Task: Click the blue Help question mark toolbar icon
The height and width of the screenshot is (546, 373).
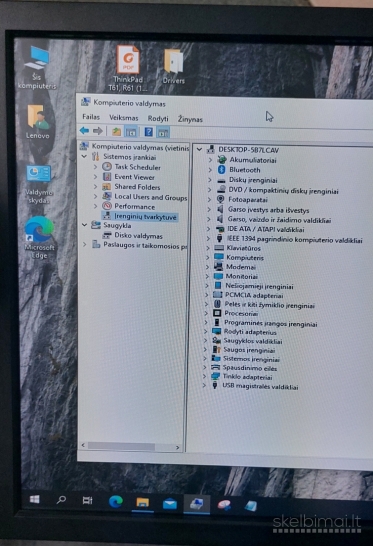Action: pos(149,132)
